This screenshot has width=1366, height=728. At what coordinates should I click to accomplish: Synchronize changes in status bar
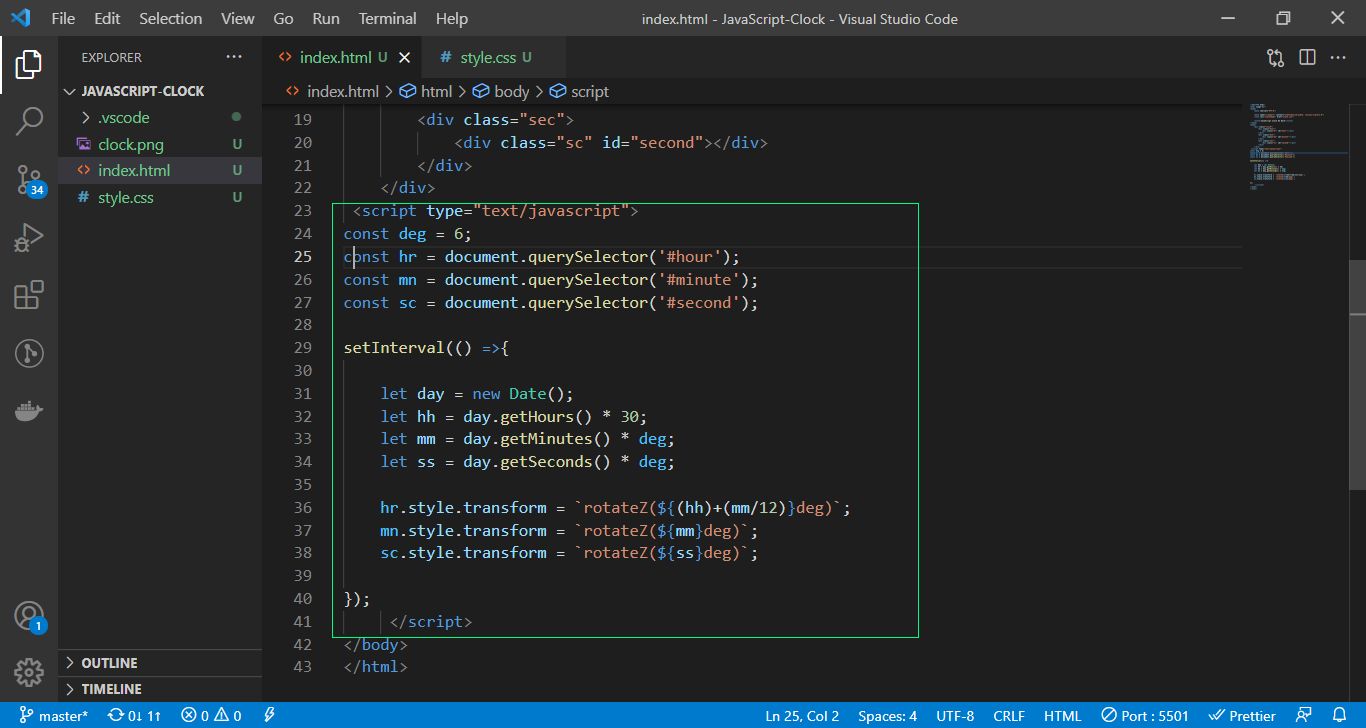pyautogui.click(x=134, y=715)
